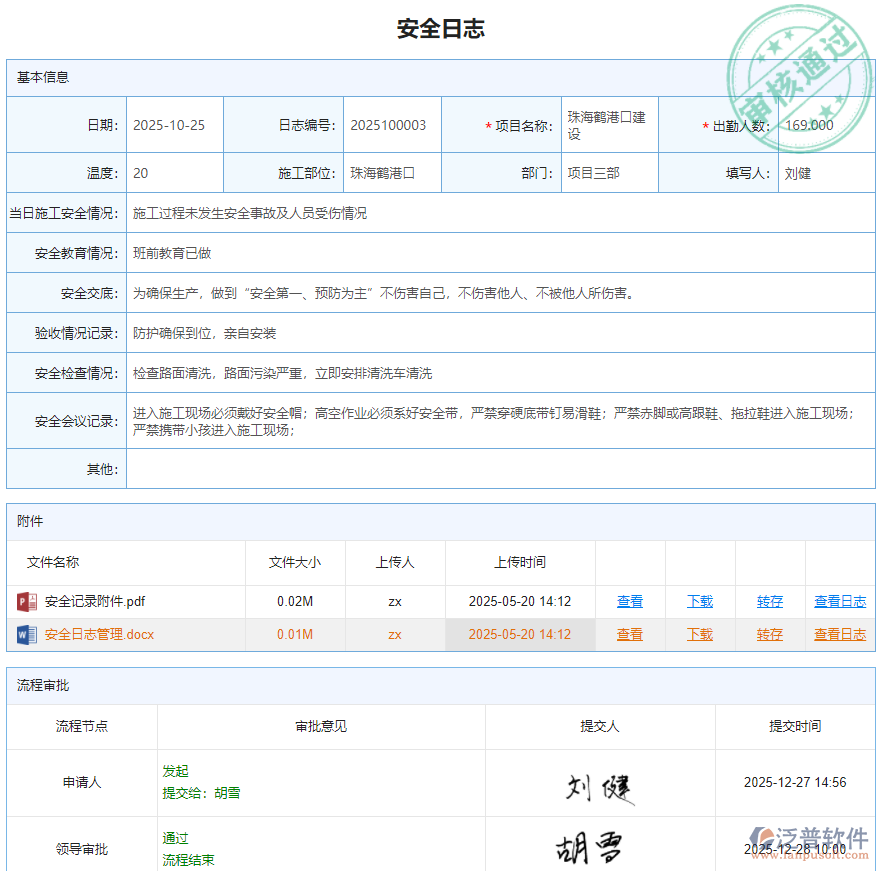The image size is (879, 871).
Task: Open 查看日志 on the 安全日志管理.docx row
Action: click(840, 633)
